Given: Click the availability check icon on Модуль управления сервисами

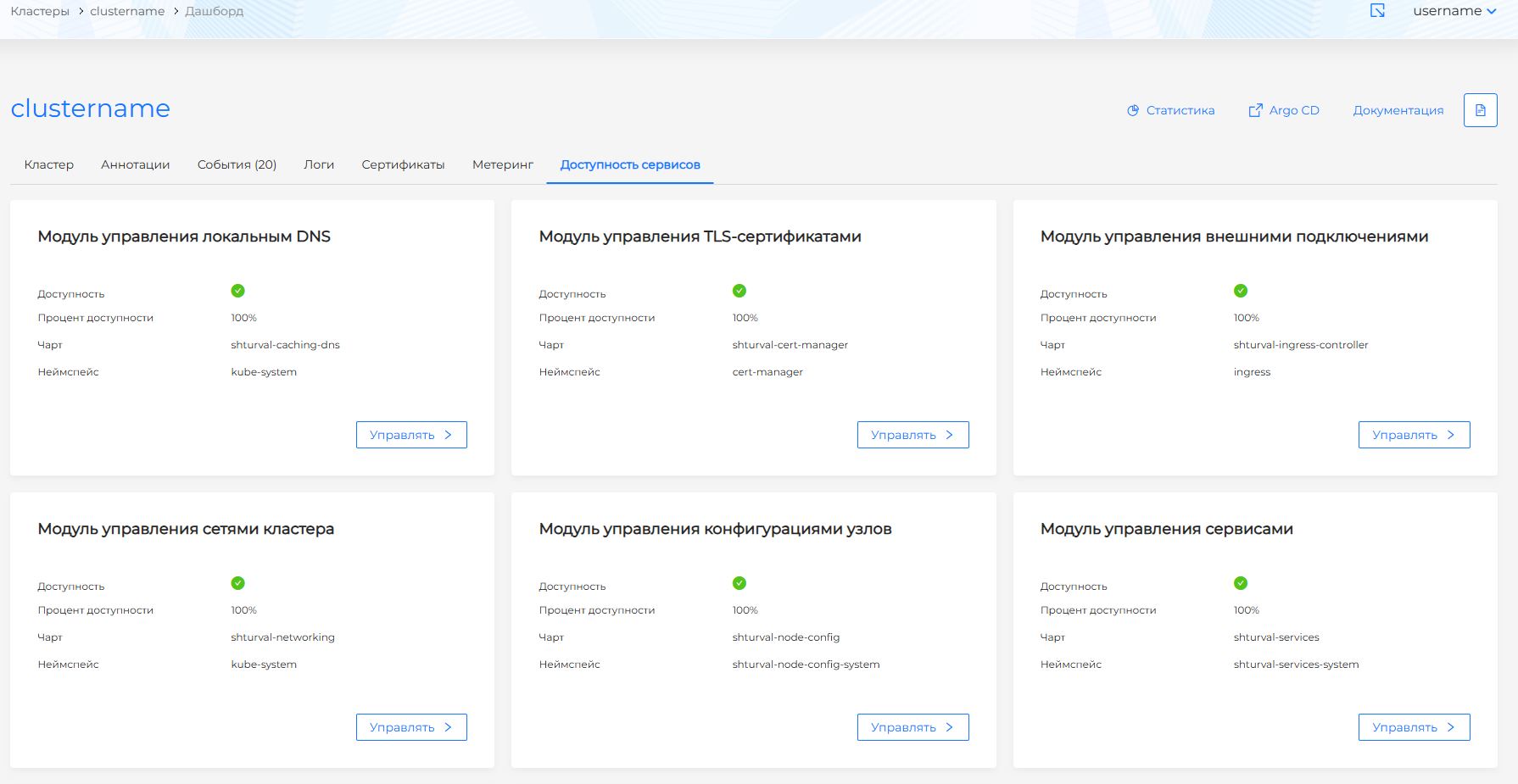Looking at the screenshot, I should click(x=1241, y=582).
